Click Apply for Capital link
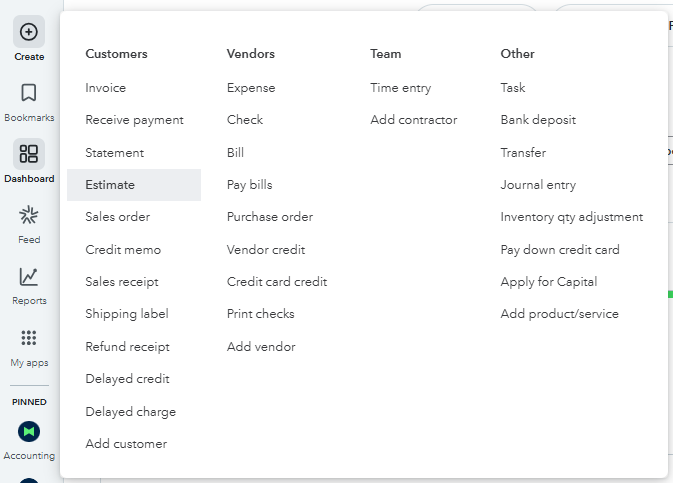The width and height of the screenshot is (673, 483). [x=549, y=282]
